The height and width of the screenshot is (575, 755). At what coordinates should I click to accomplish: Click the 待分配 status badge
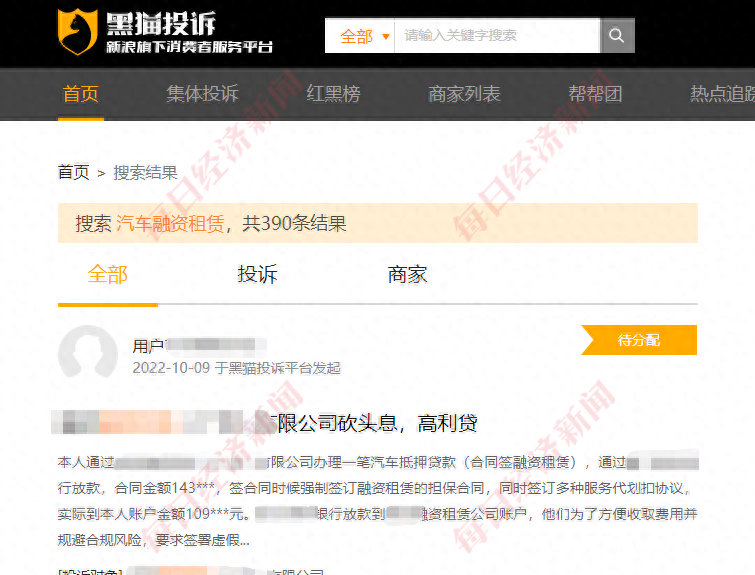pyautogui.click(x=639, y=340)
